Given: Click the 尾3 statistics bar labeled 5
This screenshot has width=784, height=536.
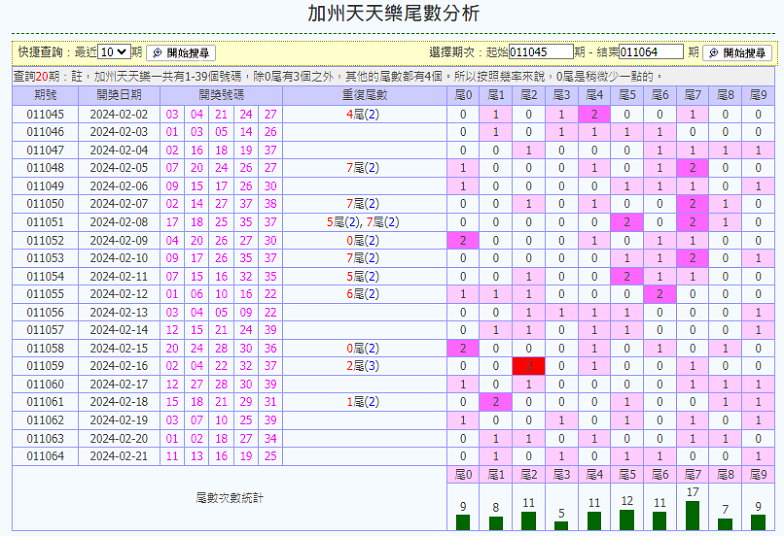Looking at the screenshot, I should (562, 526).
